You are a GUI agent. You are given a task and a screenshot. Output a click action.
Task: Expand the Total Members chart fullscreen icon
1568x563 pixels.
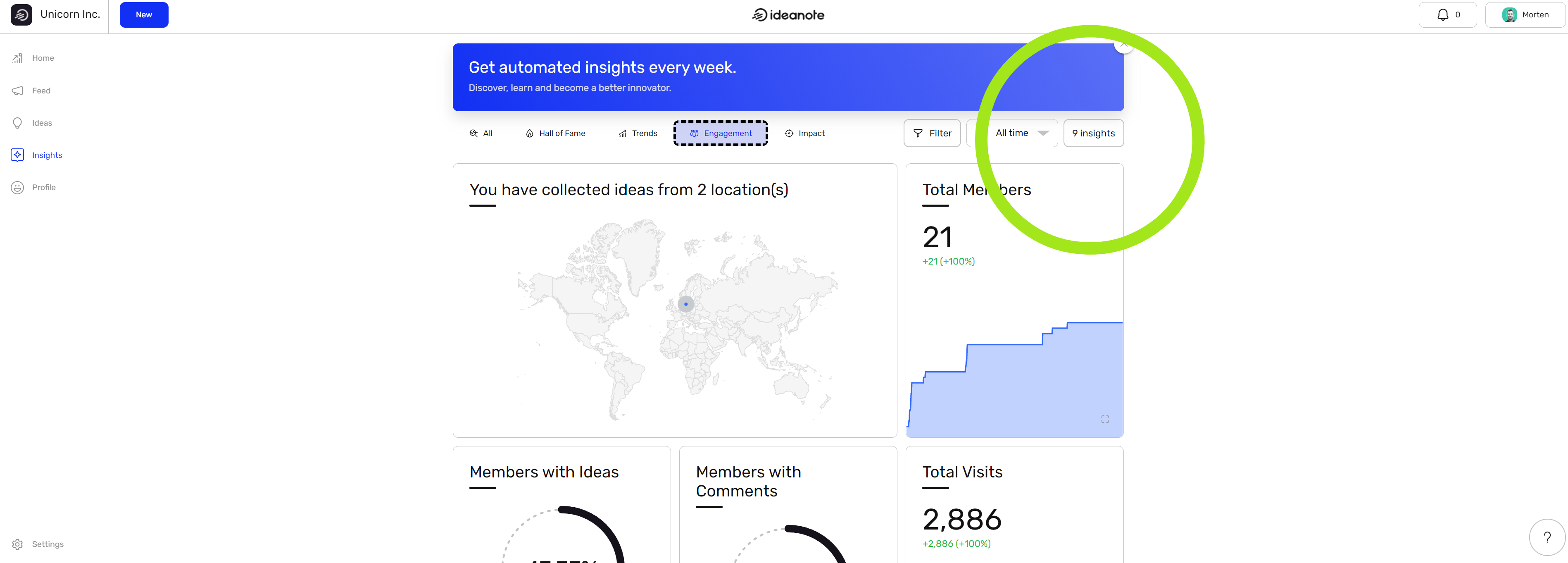tap(1105, 420)
